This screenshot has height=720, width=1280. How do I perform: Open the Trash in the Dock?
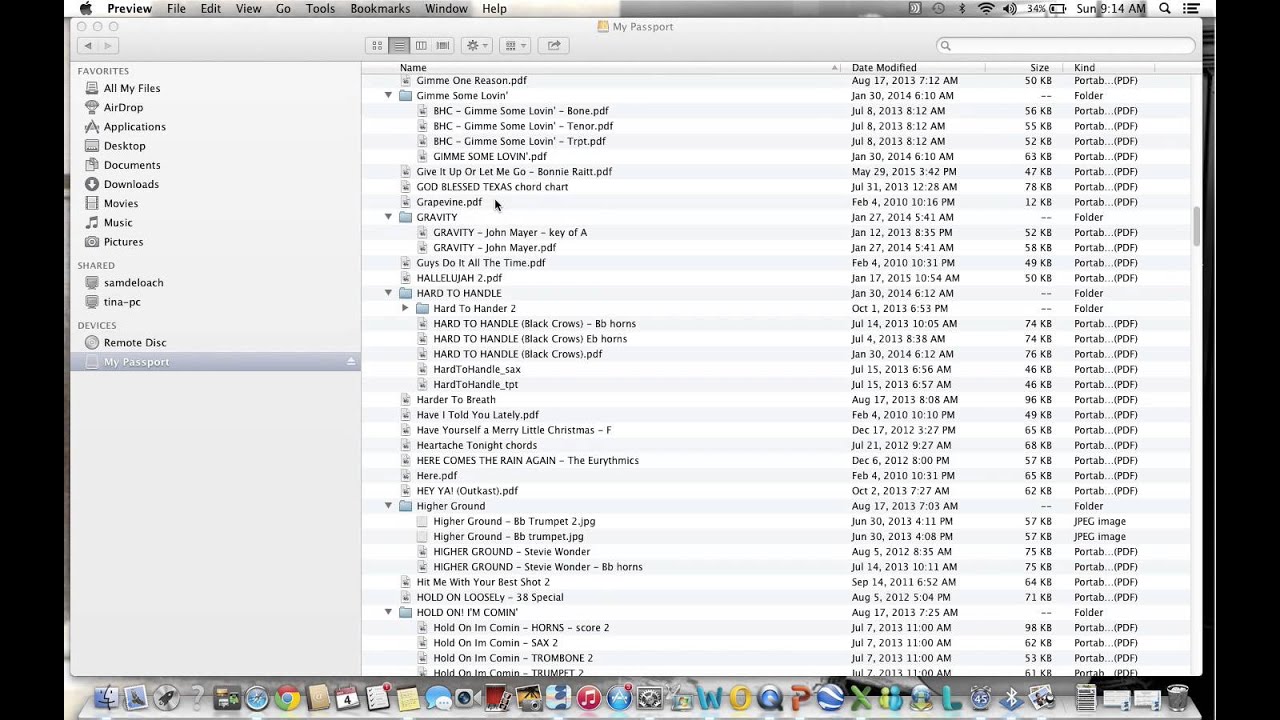[1177, 698]
